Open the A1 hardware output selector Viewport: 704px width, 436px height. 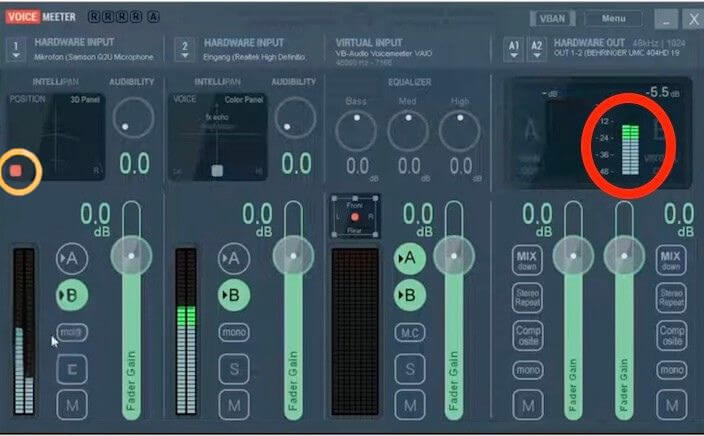pos(514,49)
